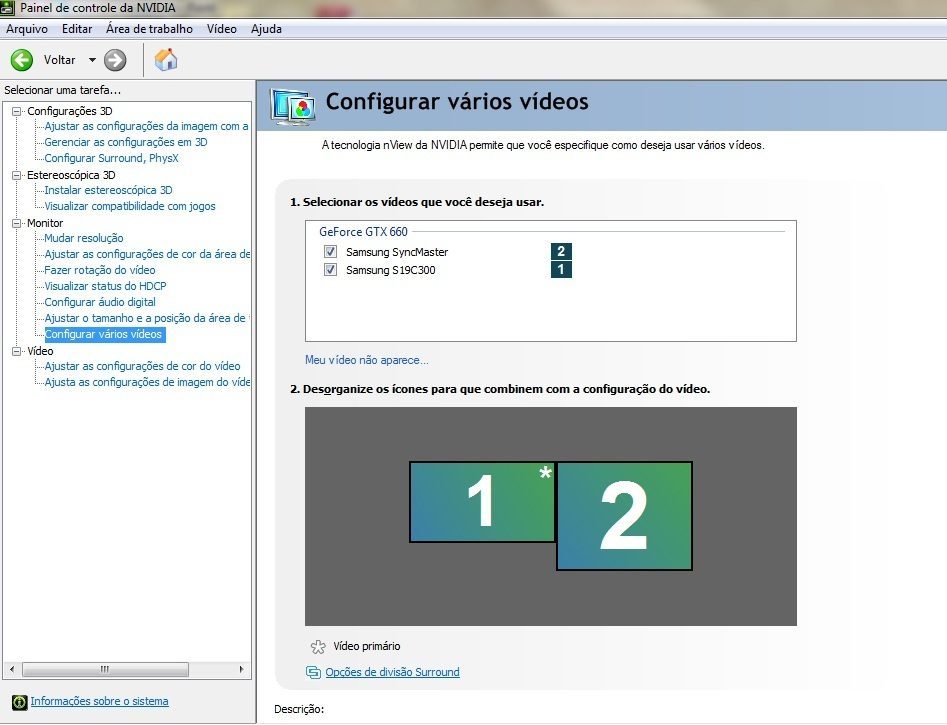Viewport: 947px width, 725px height.
Task: Click the GeForce GTX 660 group label
Action: click(x=363, y=232)
